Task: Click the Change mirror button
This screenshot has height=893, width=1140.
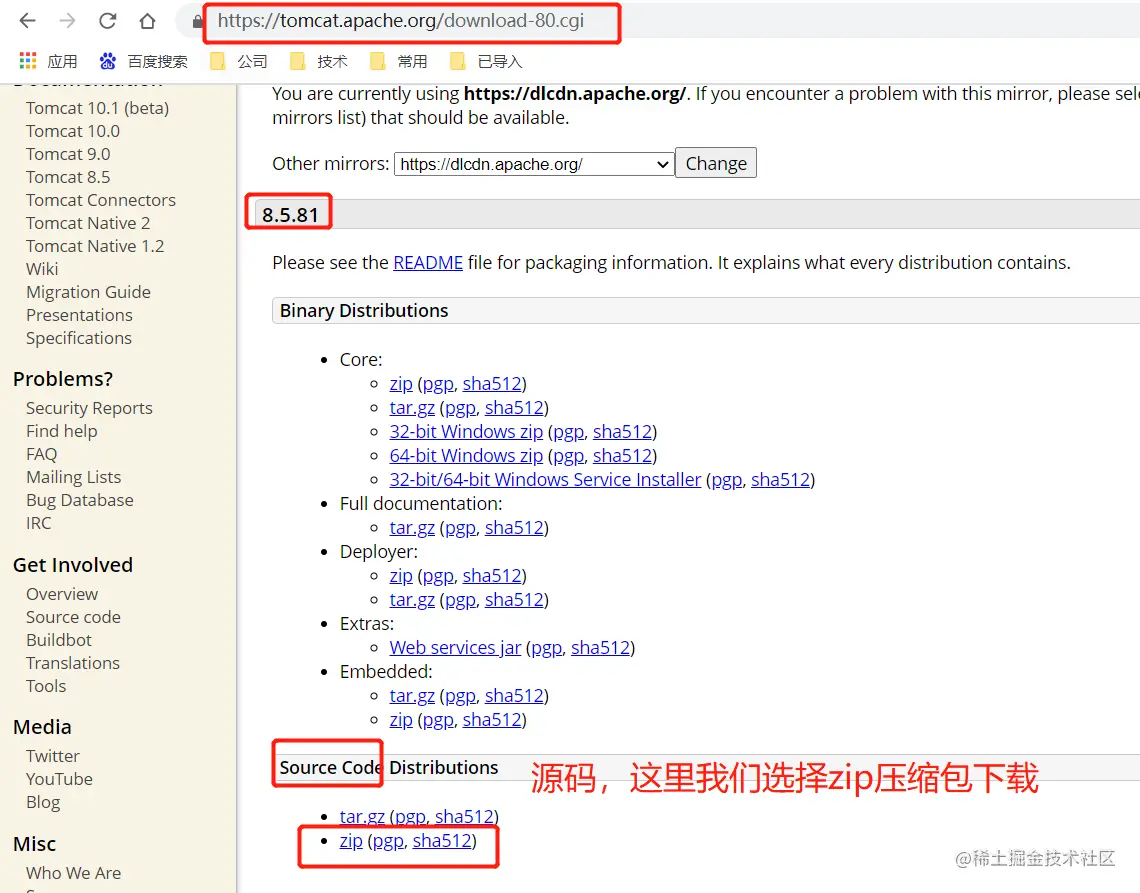Action: [x=716, y=163]
